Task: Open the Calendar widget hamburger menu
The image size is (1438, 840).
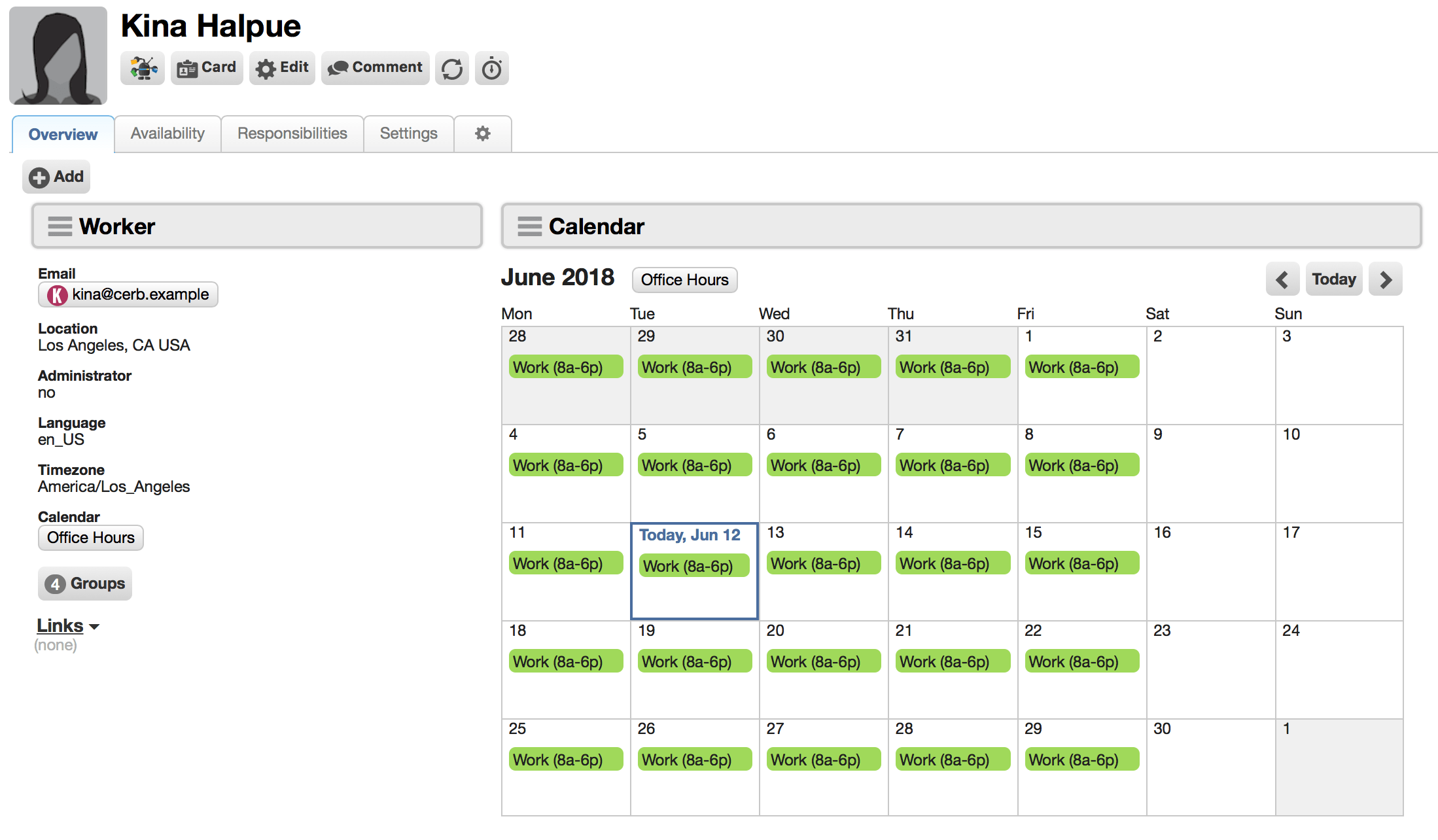Action: [x=530, y=226]
